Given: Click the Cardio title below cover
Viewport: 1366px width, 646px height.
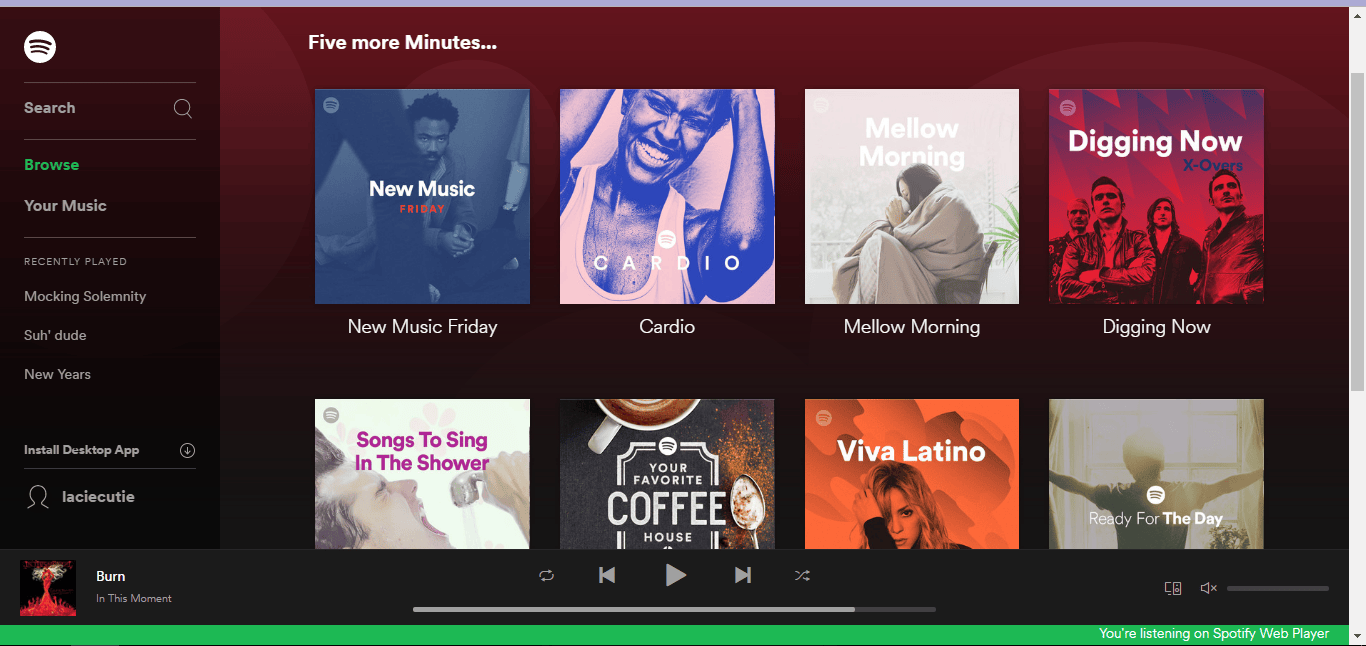Looking at the screenshot, I should click(x=667, y=327).
